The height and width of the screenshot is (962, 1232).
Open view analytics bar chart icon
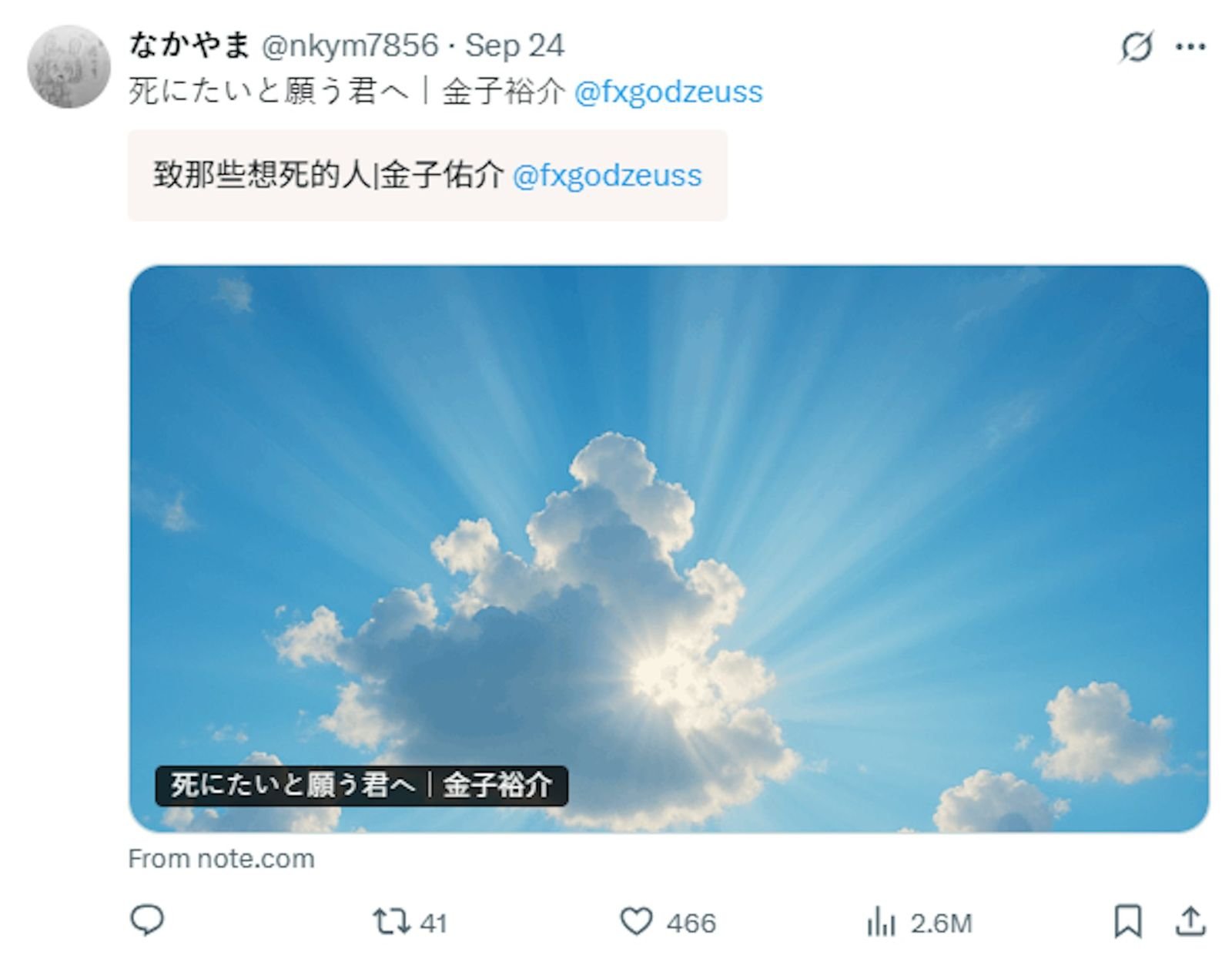tap(881, 921)
